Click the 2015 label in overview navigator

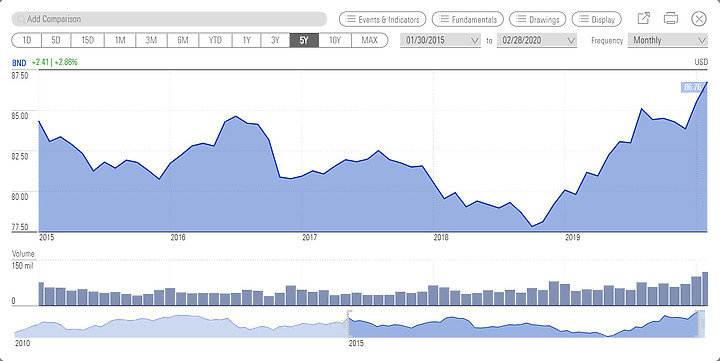pos(356,343)
